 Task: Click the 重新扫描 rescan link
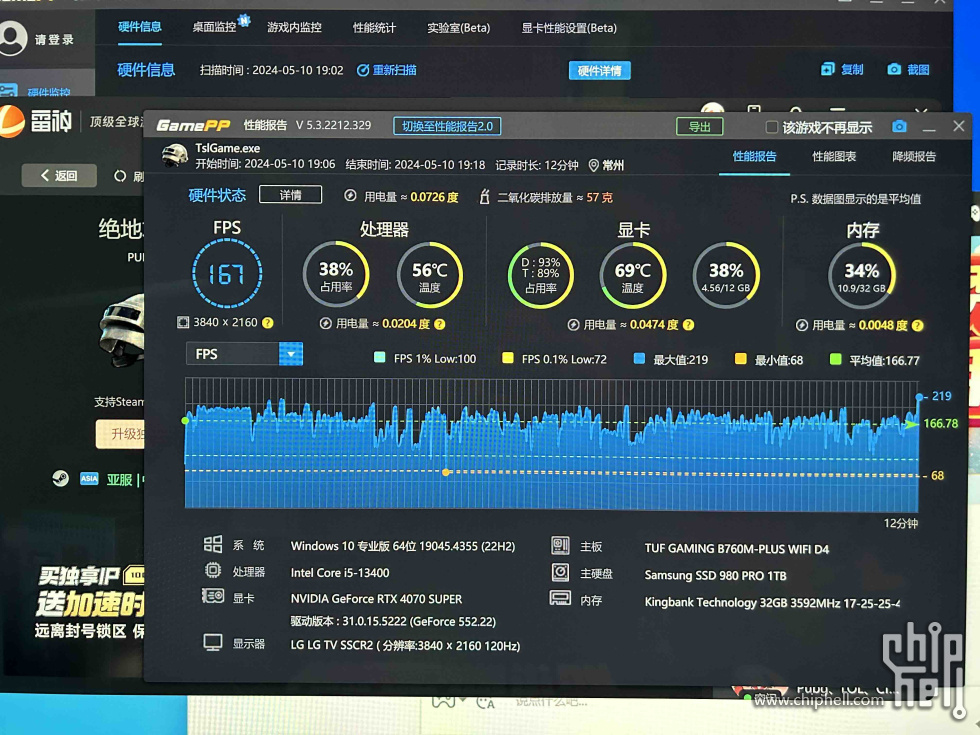(387, 70)
